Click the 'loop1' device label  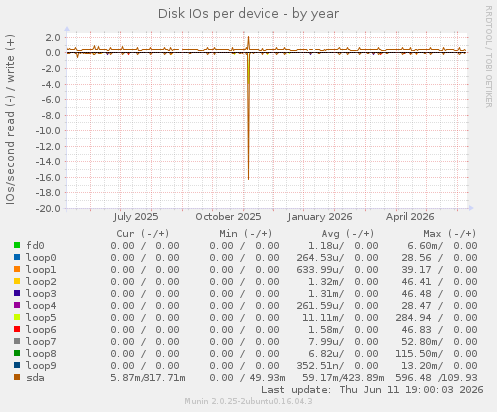(41, 270)
